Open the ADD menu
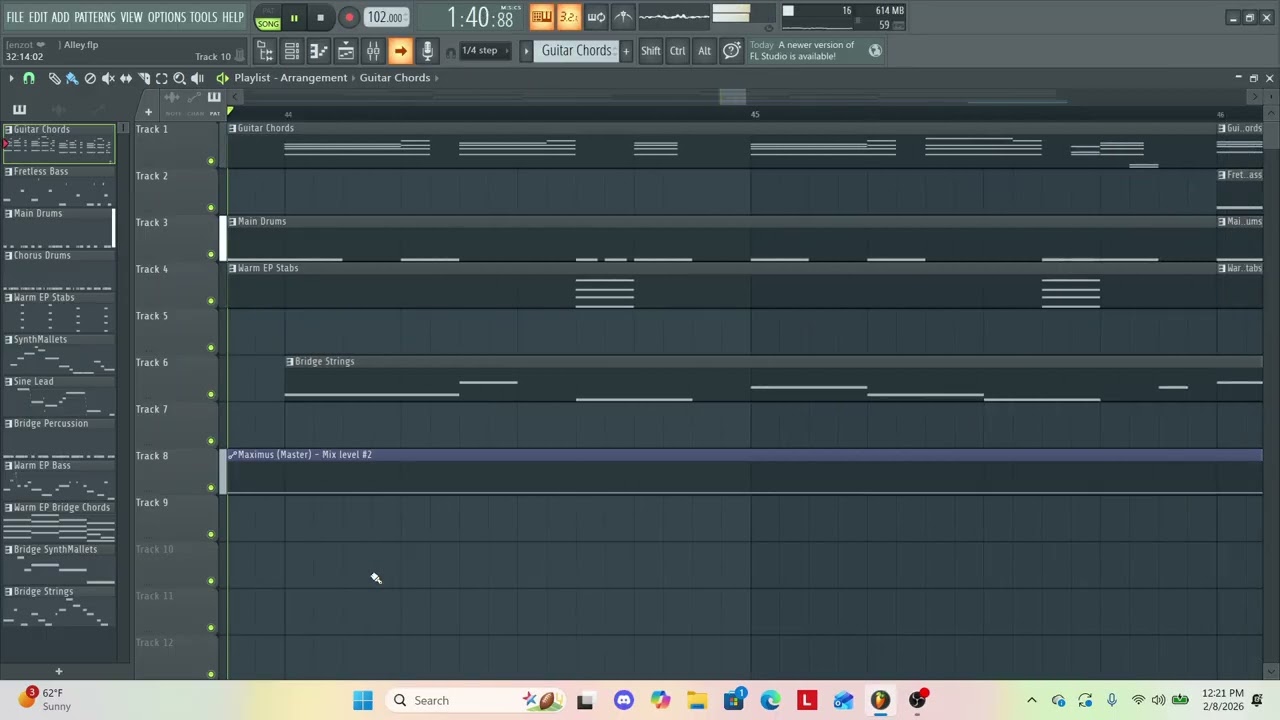 (61, 18)
